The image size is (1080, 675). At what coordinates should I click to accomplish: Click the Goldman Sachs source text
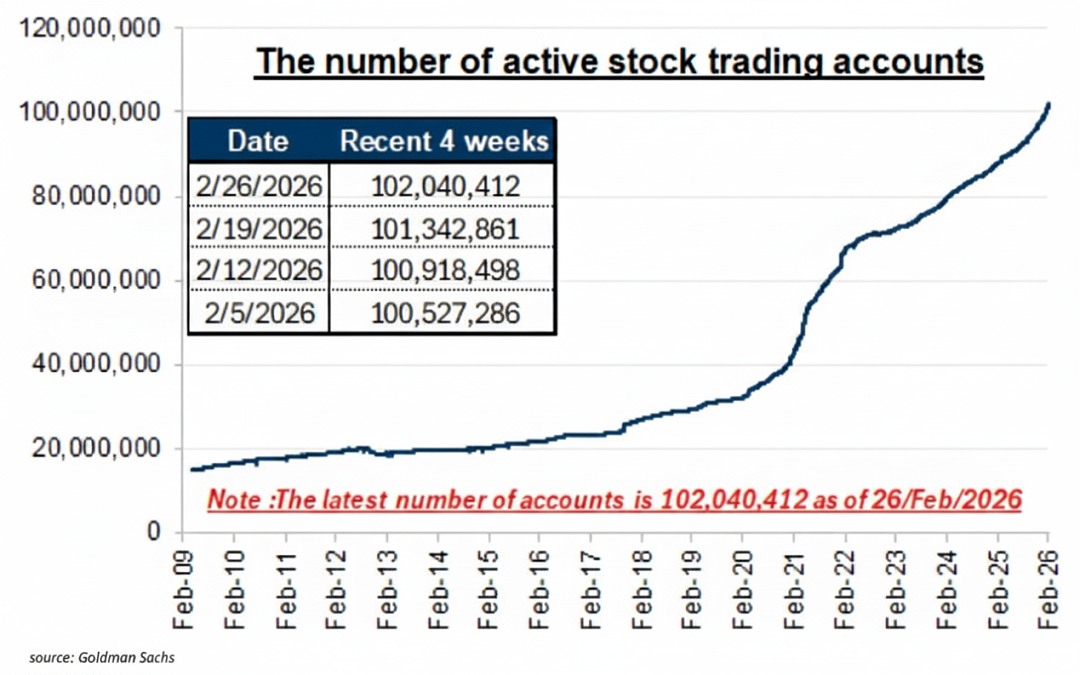(102, 658)
